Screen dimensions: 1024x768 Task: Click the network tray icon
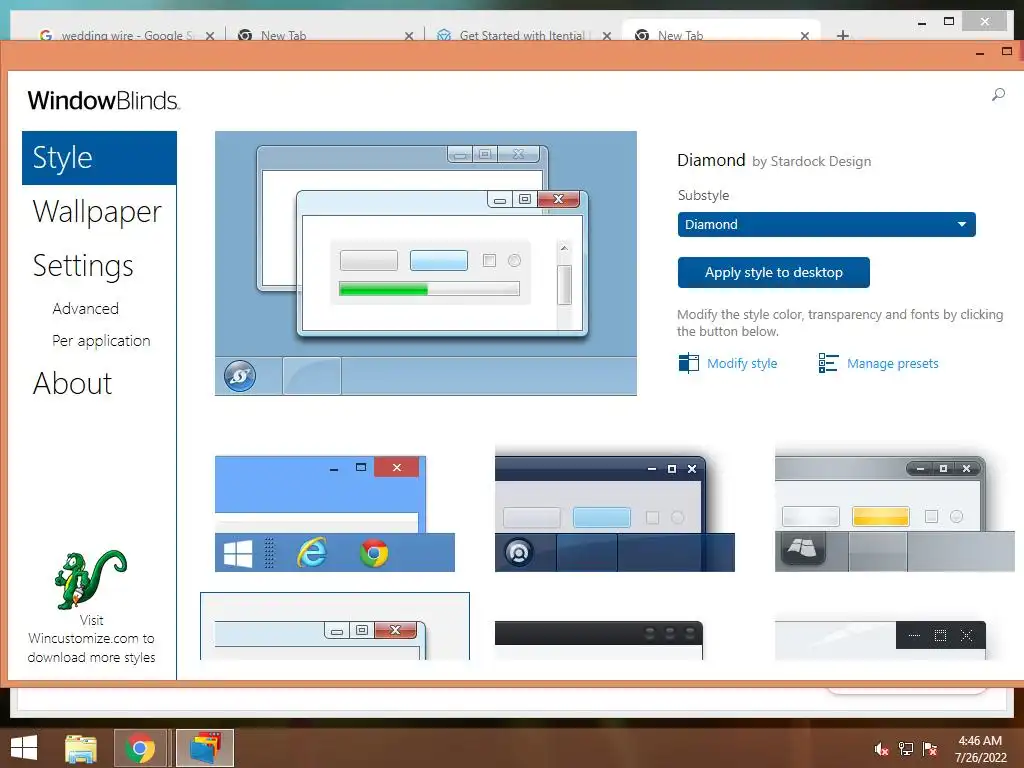click(x=906, y=749)
